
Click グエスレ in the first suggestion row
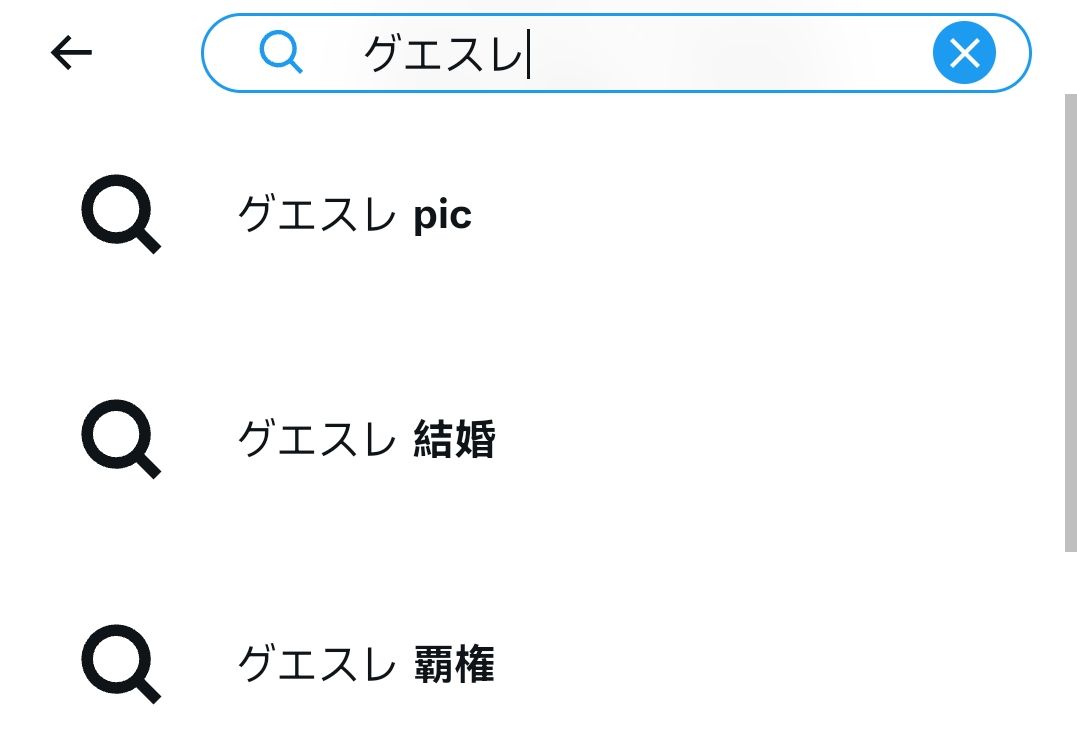click(316, 215)
